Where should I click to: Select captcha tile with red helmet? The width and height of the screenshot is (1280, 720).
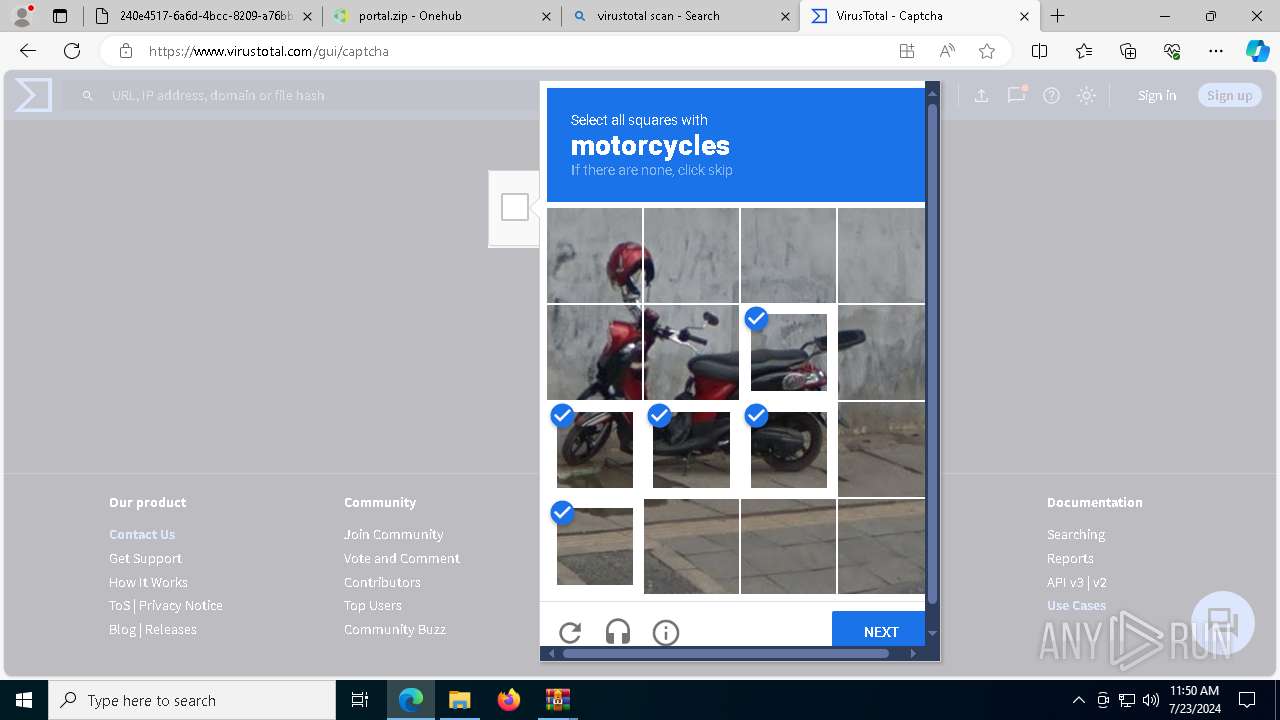click(594, 255)
